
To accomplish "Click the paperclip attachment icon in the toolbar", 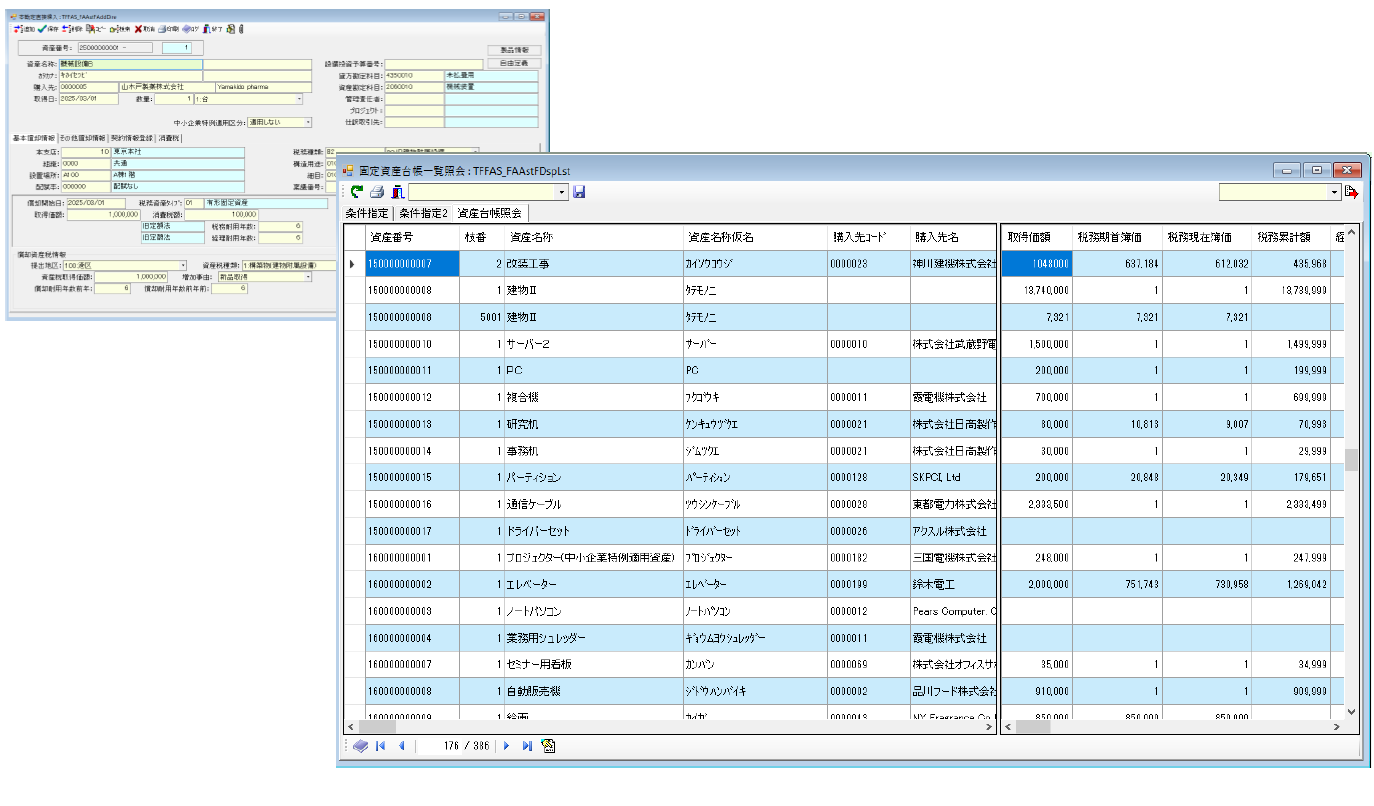I will (240, 30).
